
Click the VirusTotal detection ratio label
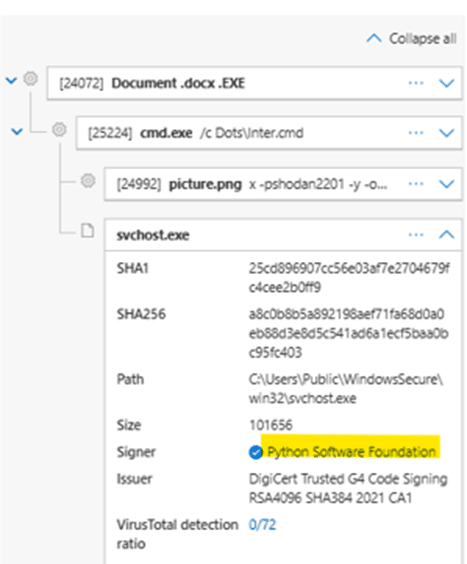pos(177,534)
